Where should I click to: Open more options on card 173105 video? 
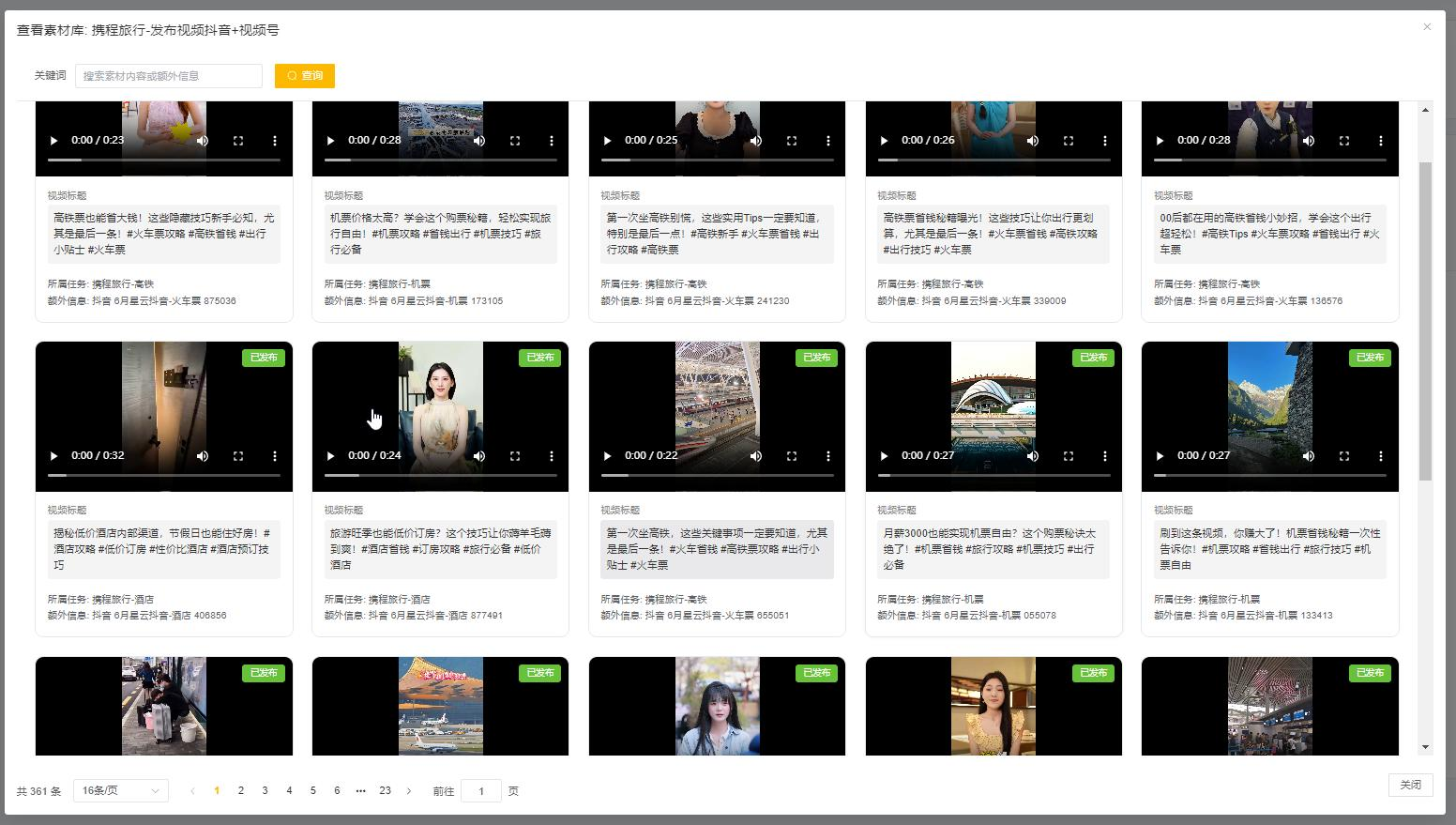pyautogui.click(x=552, y=141)
